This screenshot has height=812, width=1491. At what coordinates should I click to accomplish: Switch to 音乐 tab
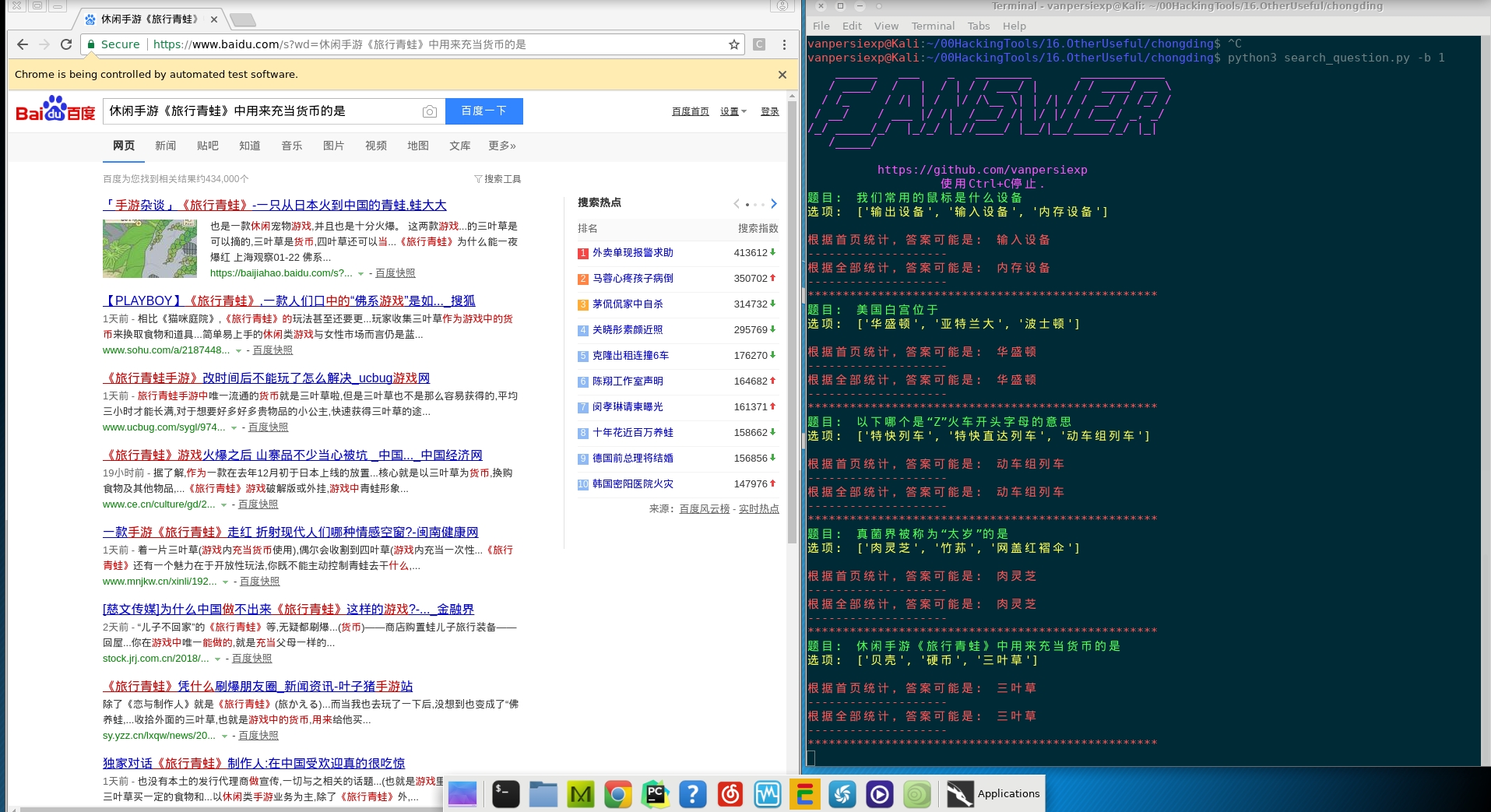point(291,146)
